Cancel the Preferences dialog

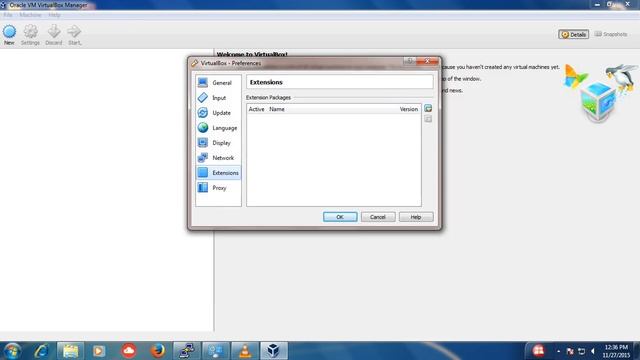click(378, 217)
